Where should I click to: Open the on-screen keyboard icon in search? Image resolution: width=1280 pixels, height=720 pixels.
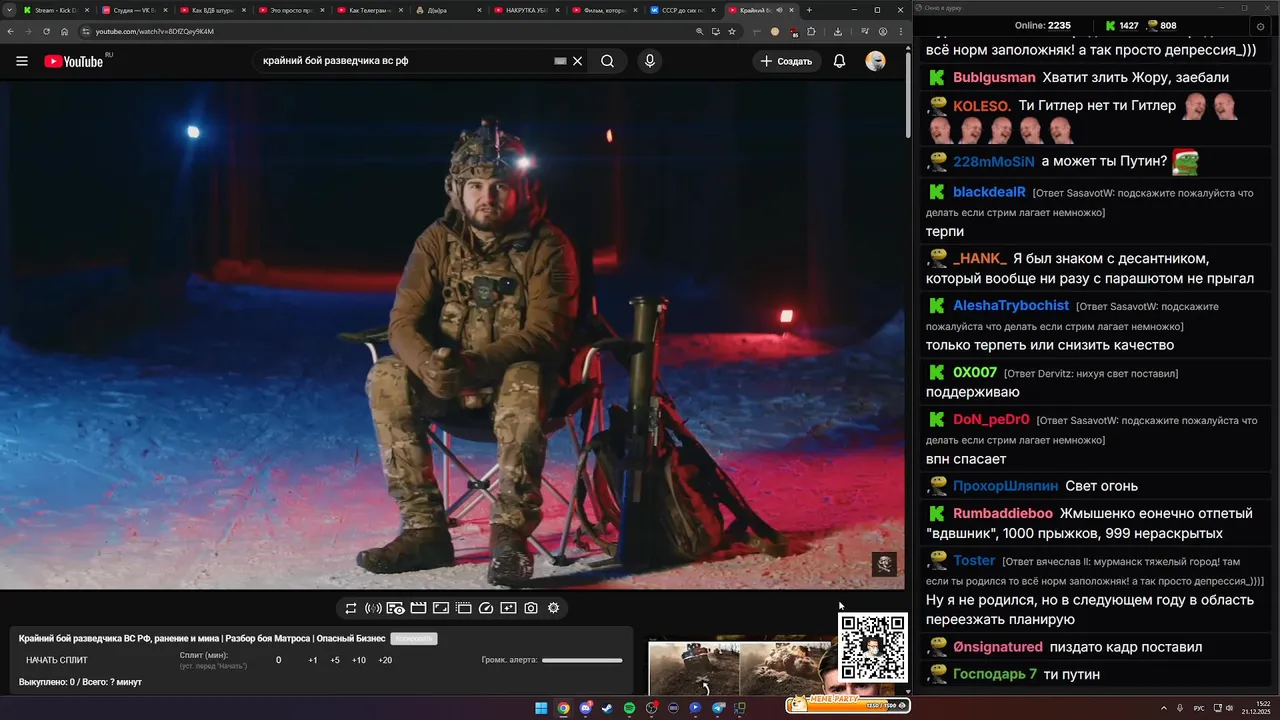[561, 61]
